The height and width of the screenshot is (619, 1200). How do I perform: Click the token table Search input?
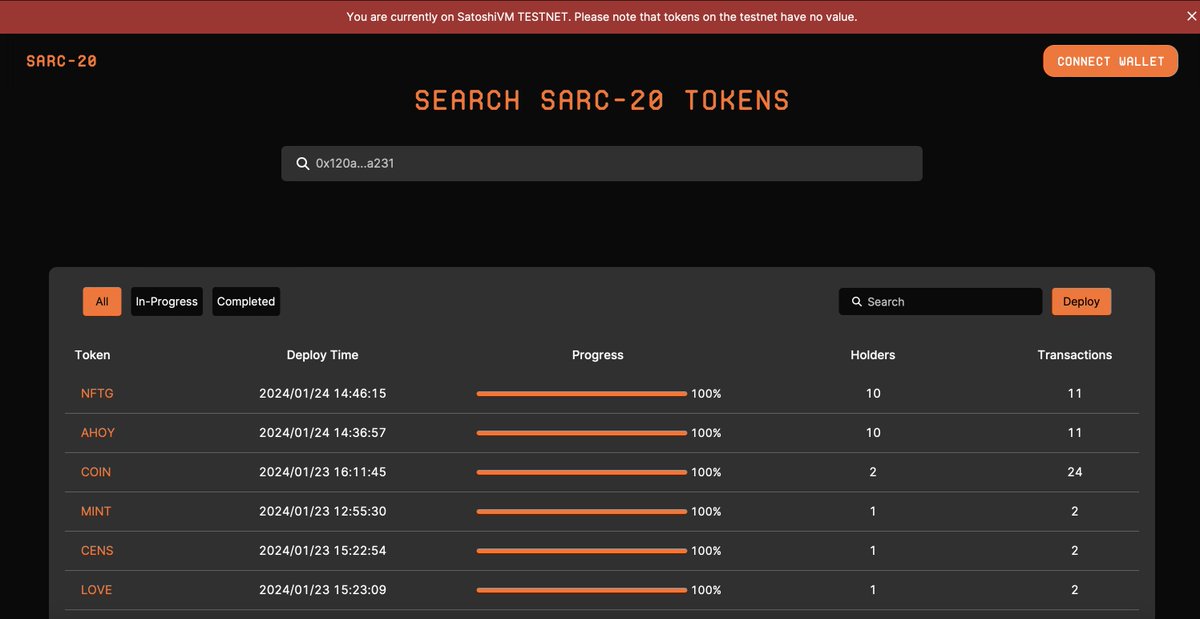940,301
